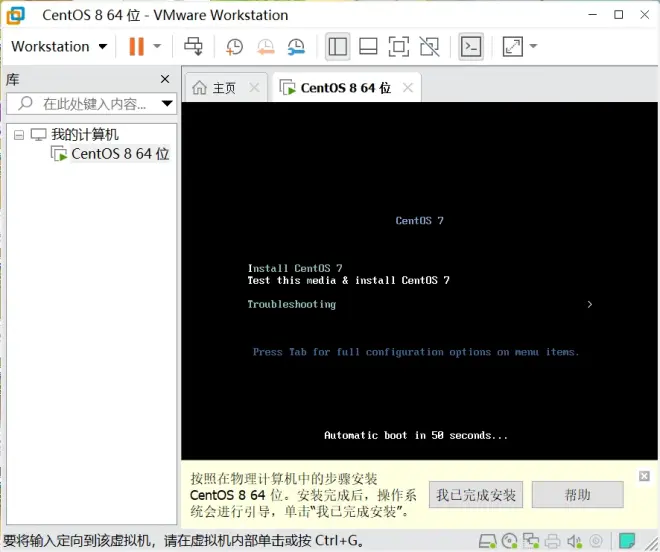This screenshot has height=552, width=660.
Task: Toggle the console view button
Action: point(471,46)
